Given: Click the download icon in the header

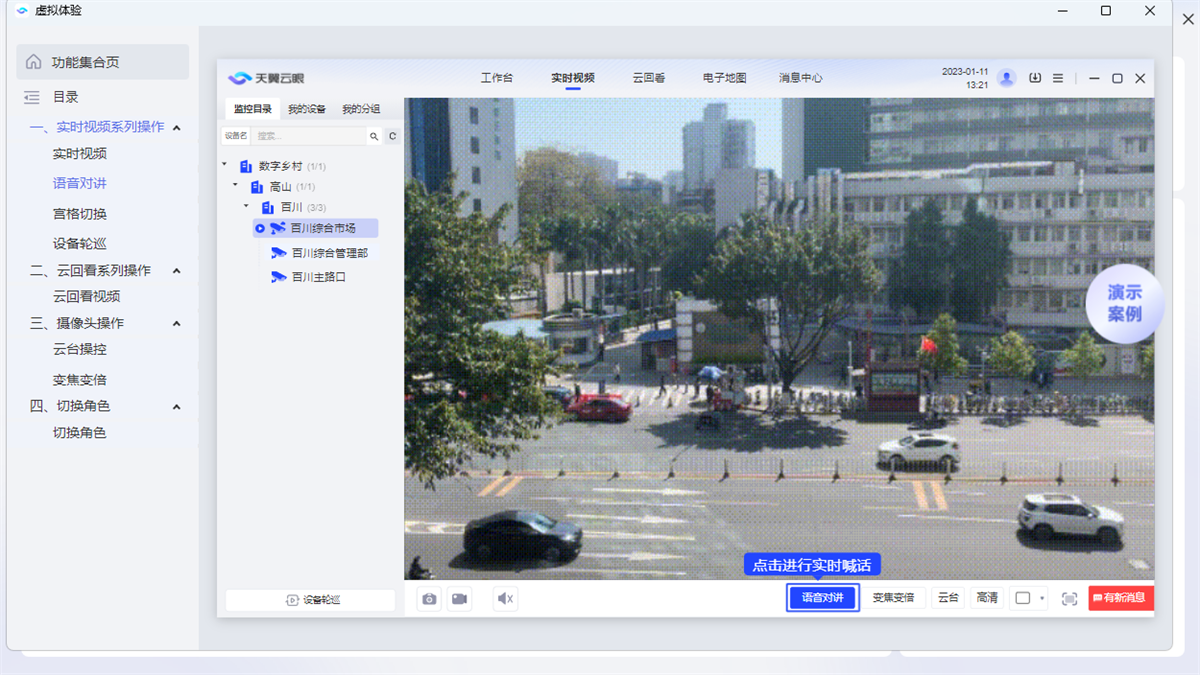Looking at the screenshot, I should pyautogui.click(x=1035, y=78).
